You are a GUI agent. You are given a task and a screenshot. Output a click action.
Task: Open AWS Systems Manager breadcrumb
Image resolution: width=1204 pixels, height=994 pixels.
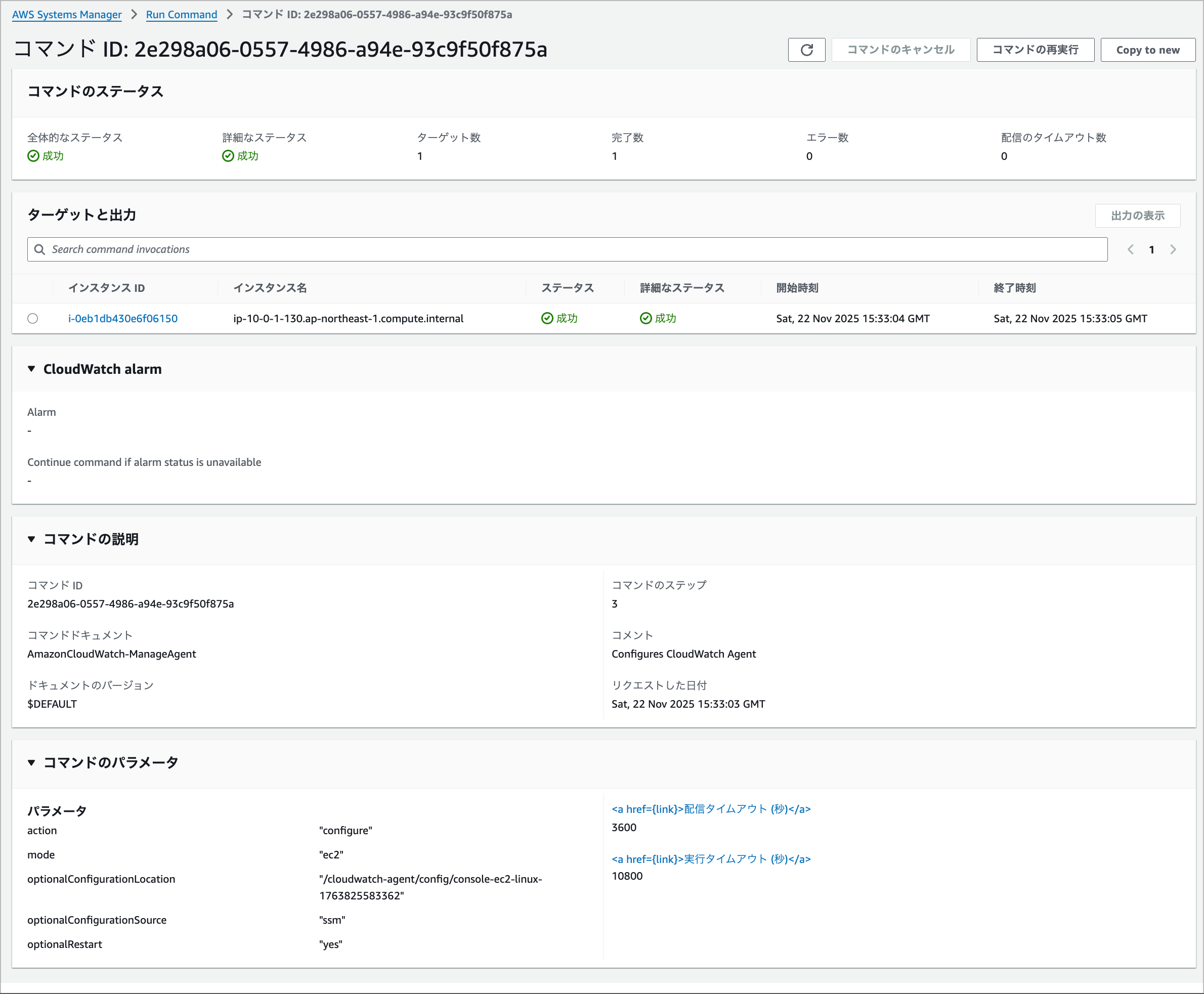coord(66,14)
